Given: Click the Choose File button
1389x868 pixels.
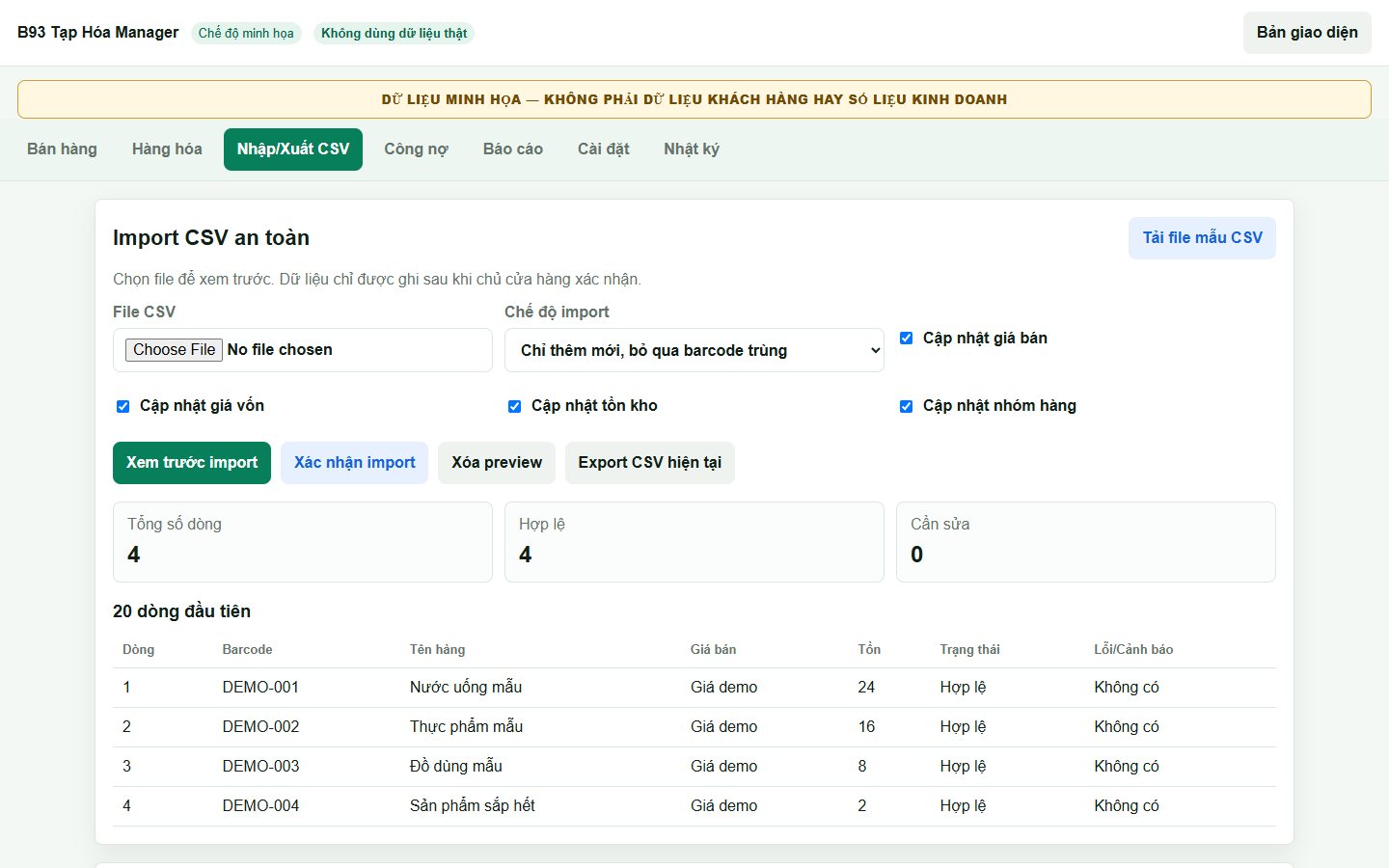Looking at the screenshot, I should click(x=174, y=350).
